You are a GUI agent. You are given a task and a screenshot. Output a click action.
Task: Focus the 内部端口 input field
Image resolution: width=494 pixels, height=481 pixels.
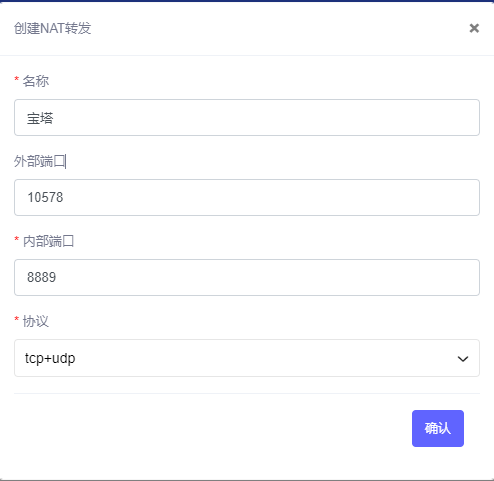[247, 277]
